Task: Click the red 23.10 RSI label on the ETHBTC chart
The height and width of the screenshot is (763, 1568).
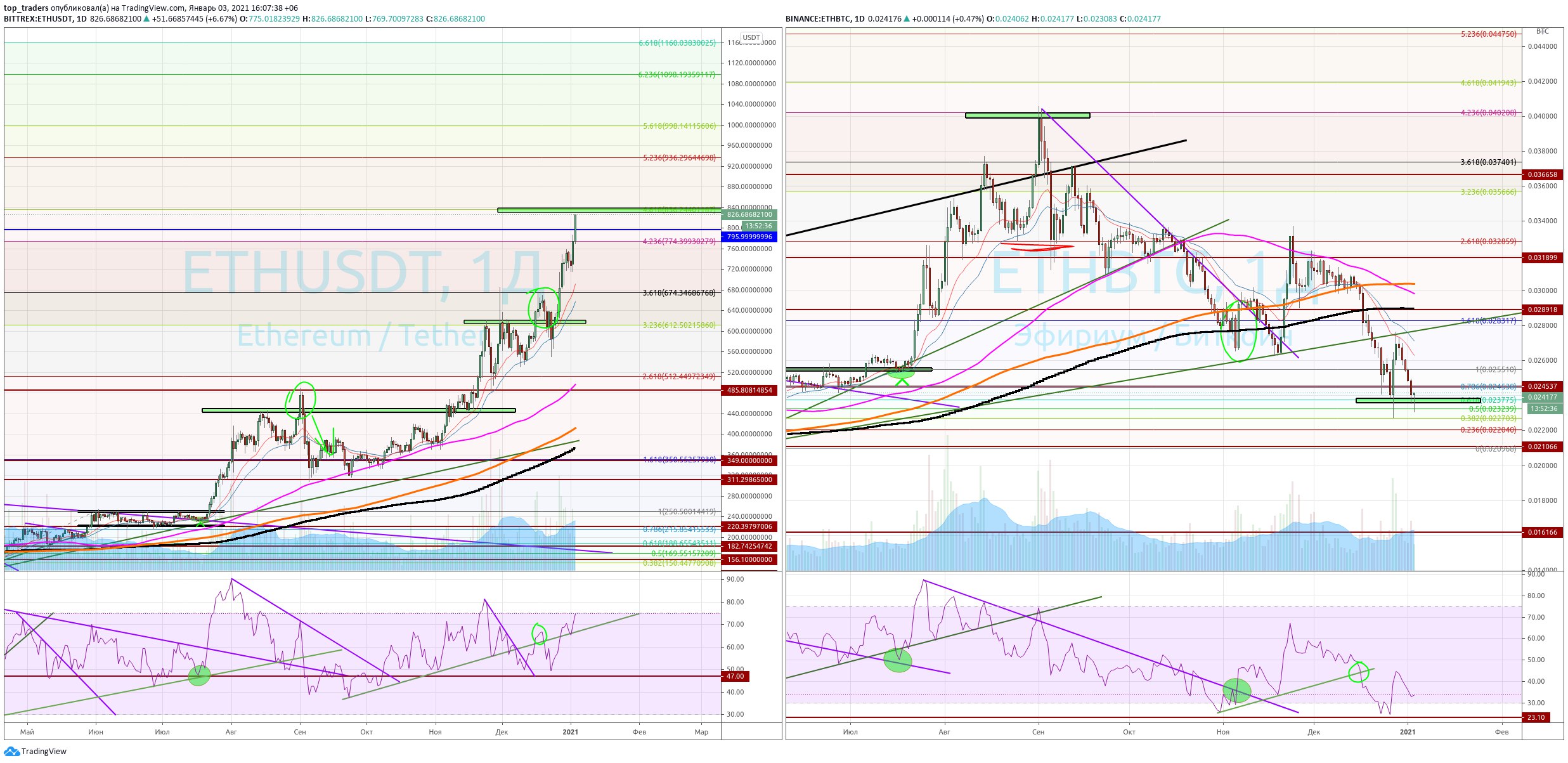Action: (x=1536, y=717)
